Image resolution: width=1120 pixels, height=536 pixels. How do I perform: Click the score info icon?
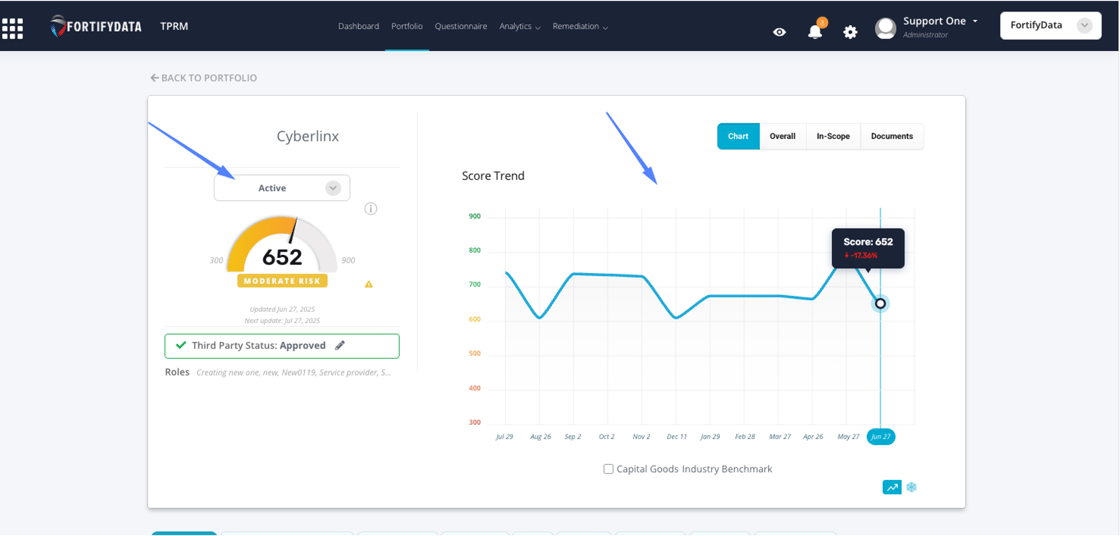[371, 209]
